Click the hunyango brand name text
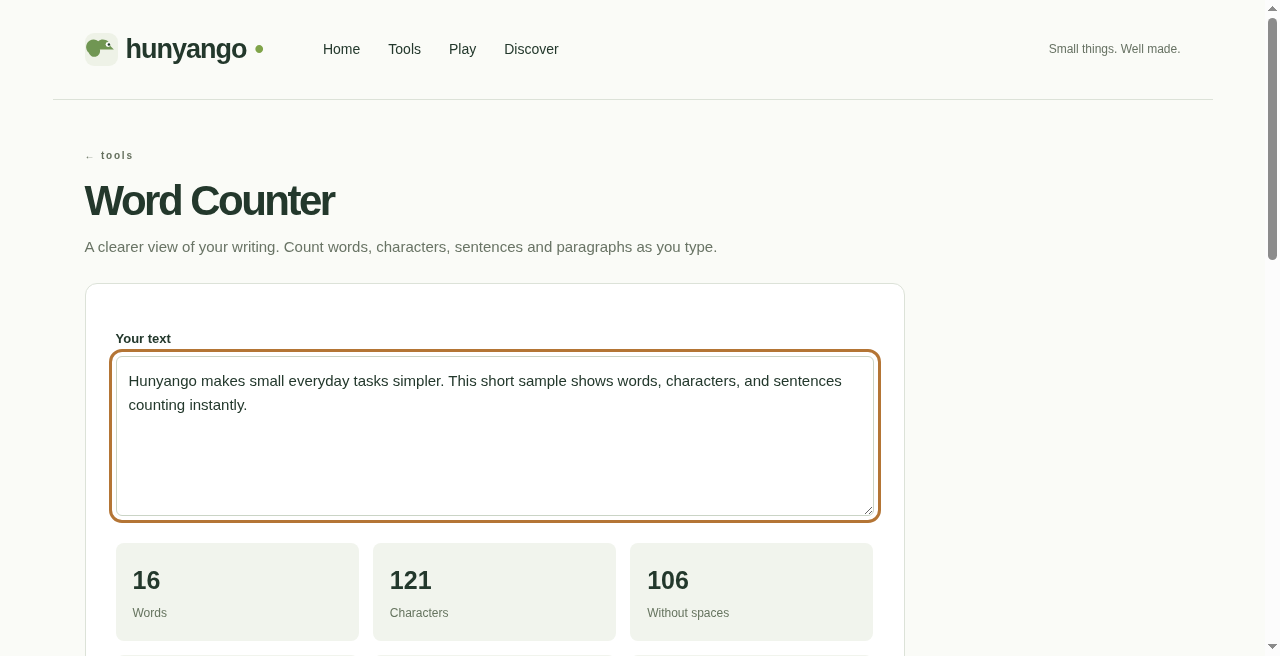The width and height of the screenshot is (1280, 656). (x=186, y=49)
